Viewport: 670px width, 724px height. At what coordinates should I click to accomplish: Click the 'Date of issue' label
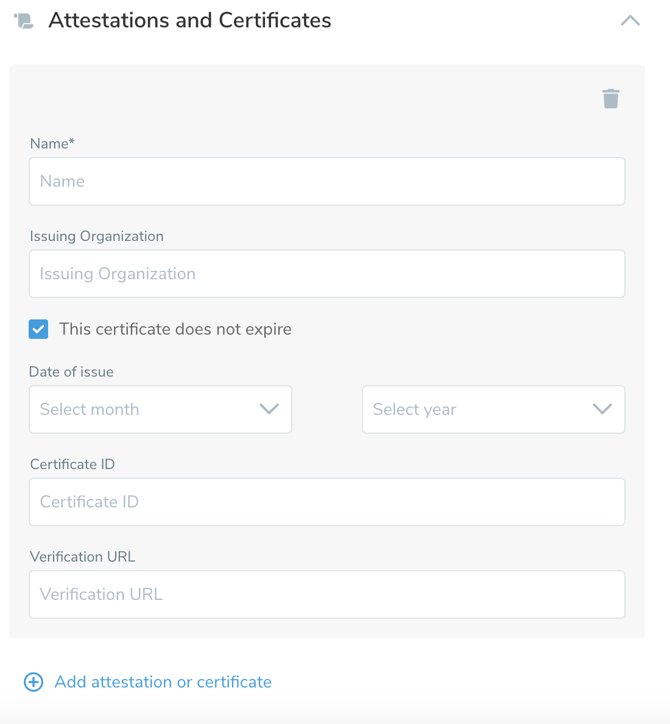[x=71, y=372]
